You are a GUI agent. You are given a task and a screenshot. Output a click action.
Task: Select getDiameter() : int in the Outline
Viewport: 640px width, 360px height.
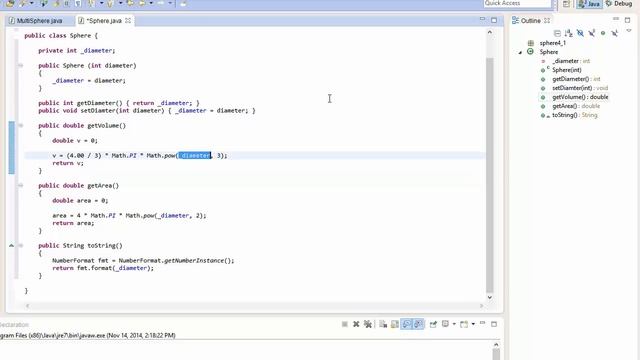coord(576,79)
